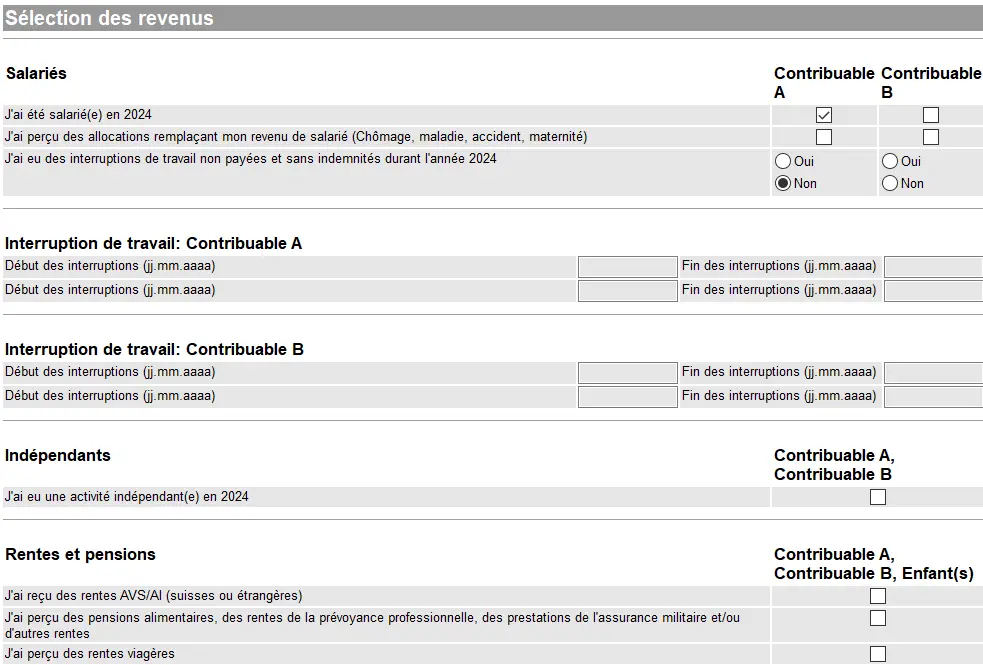This screenshot has width=983, height=665.
Task: Tick the pensions alimentaires checkbox
Action: click(878, 618)
